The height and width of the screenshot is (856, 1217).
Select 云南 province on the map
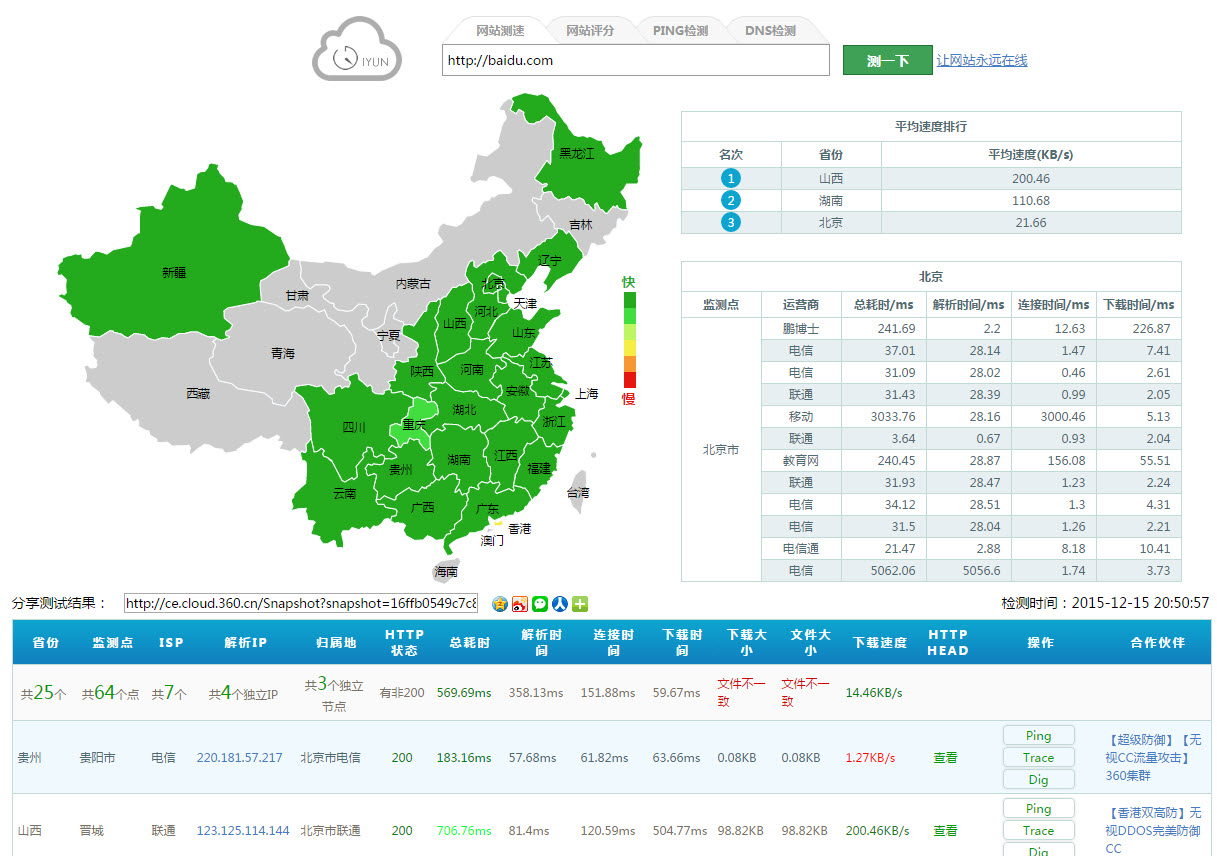tap(344, 493)
